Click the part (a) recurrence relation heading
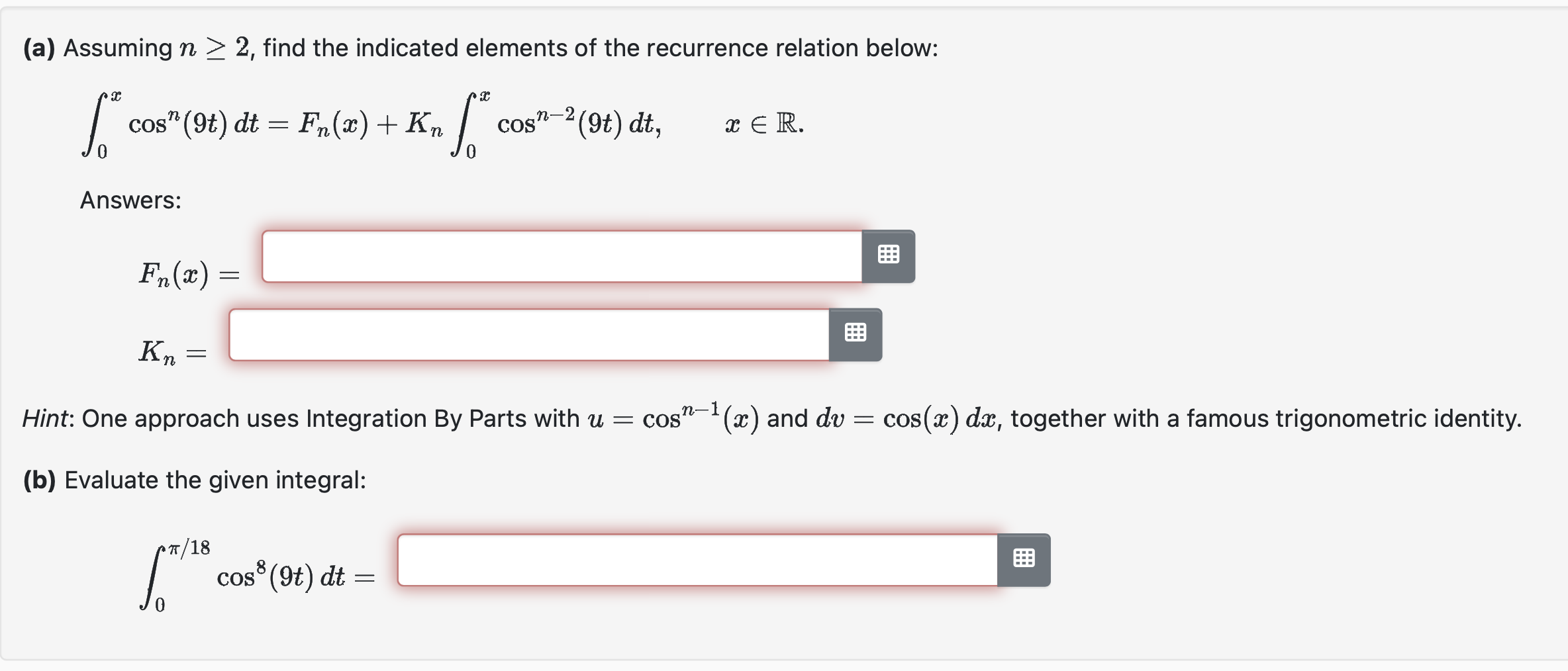The height and width of the screenshot is (671, 1568). 480,46
